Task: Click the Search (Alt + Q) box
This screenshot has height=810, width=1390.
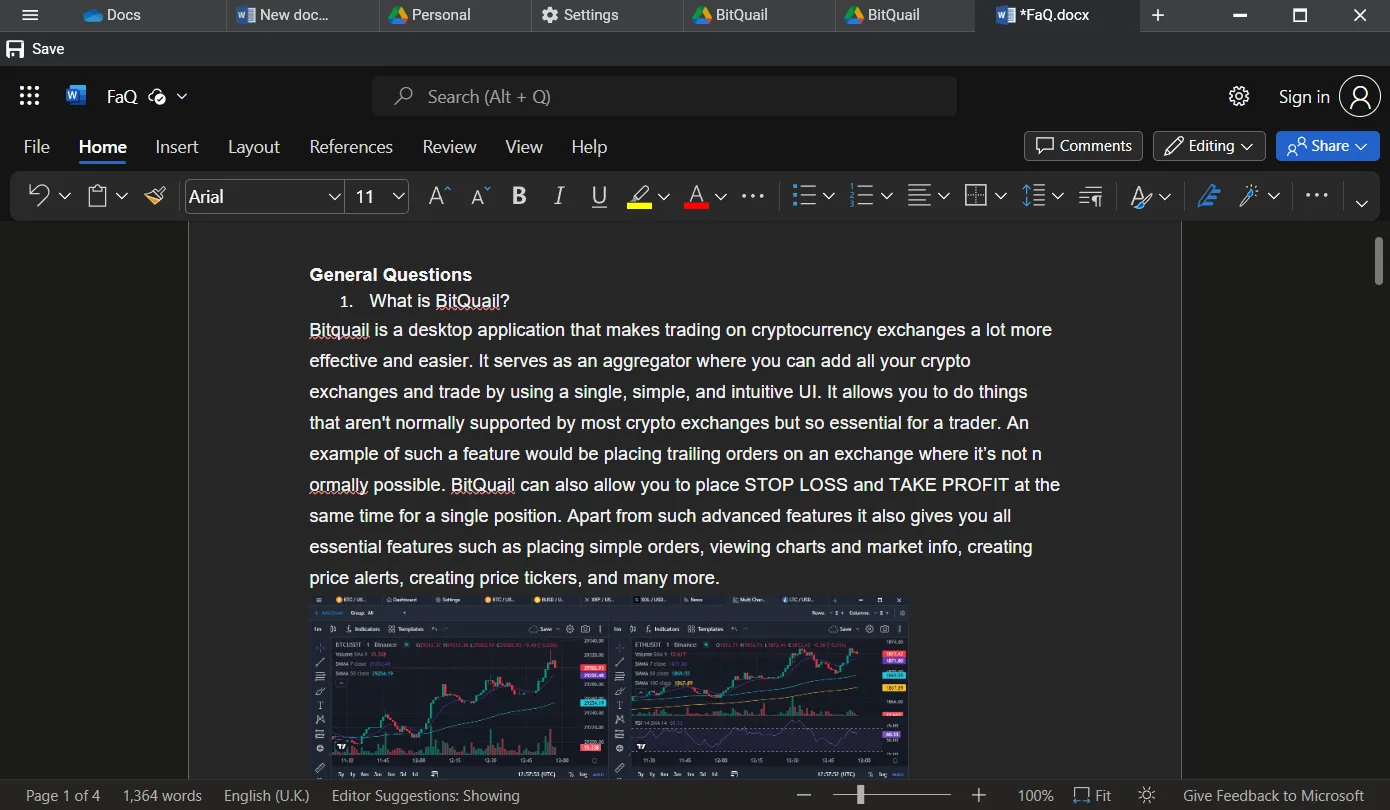Action: point(664,97)
